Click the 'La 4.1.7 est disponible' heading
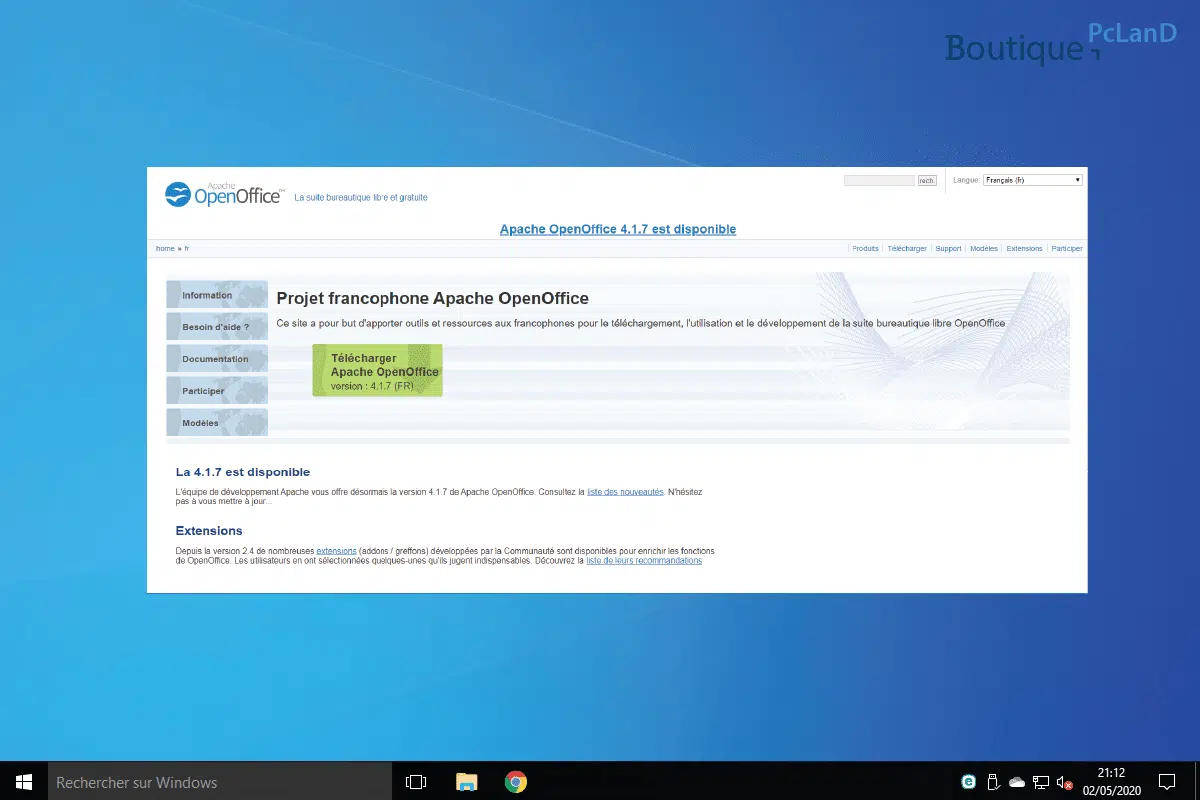 [x=243, y=472]
